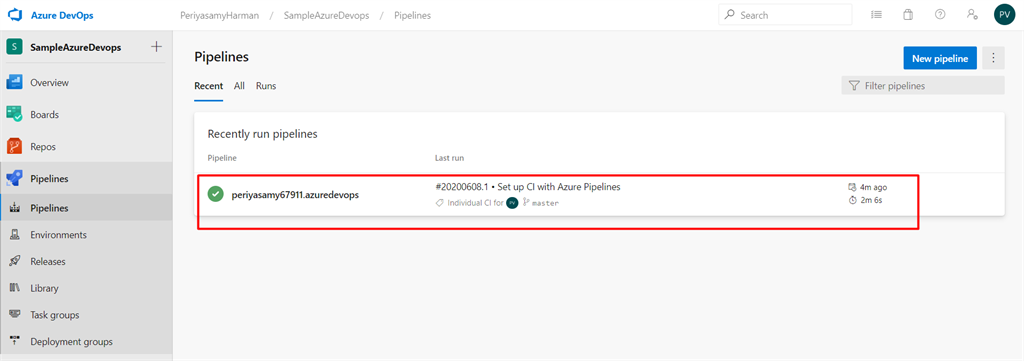Click the Individual CI tag icon
1024x361 pixels.
440,203
